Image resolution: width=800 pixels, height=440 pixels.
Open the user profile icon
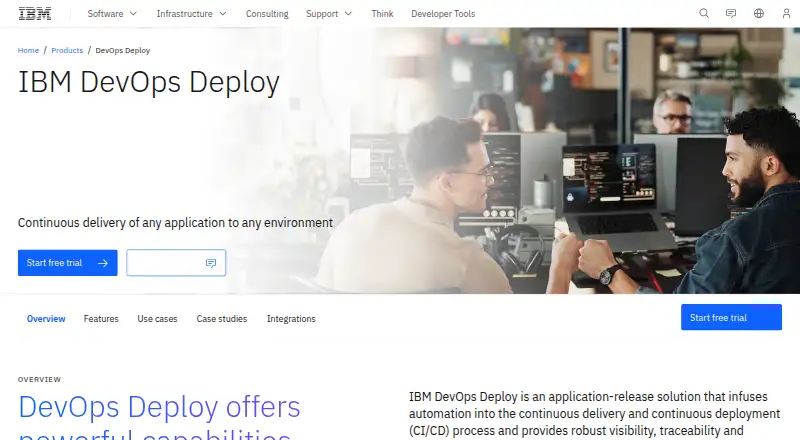(786, 13)
